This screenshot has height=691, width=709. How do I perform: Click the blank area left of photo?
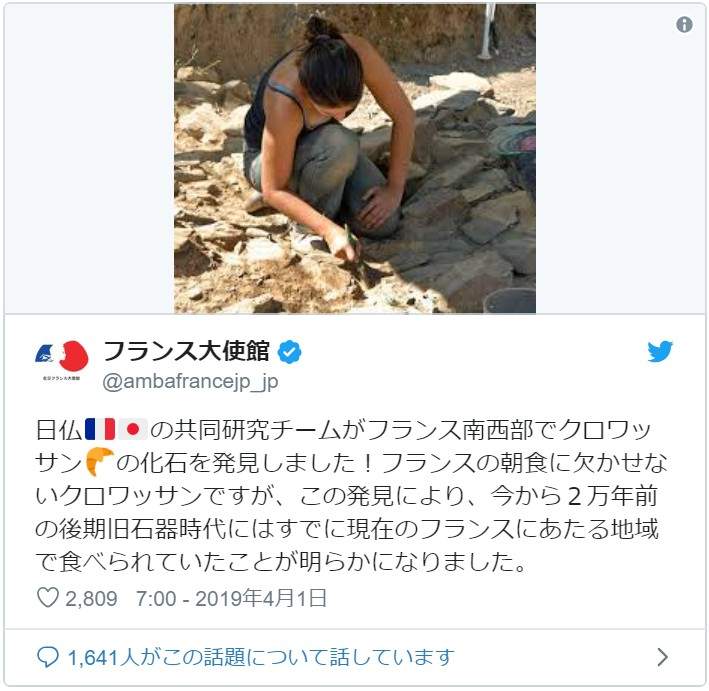coord(89,158)
